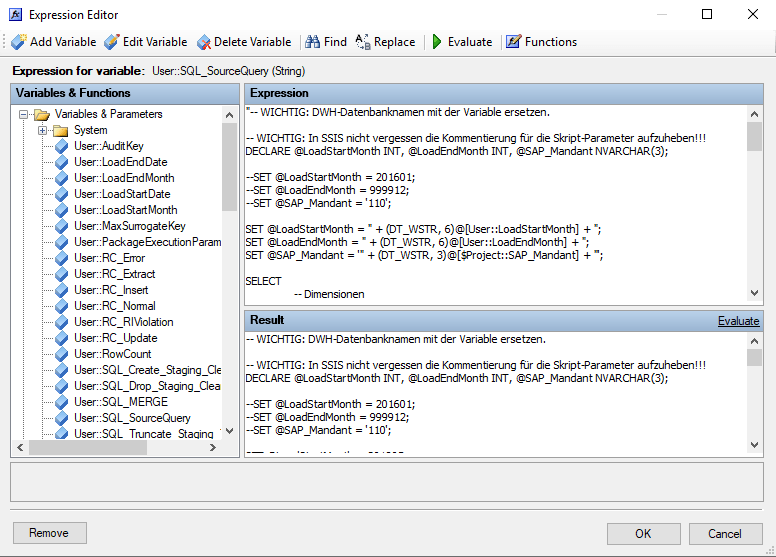Open Find with the binoculars icon
The height and width of the screenshot is (557, 776).
[313, 42]
